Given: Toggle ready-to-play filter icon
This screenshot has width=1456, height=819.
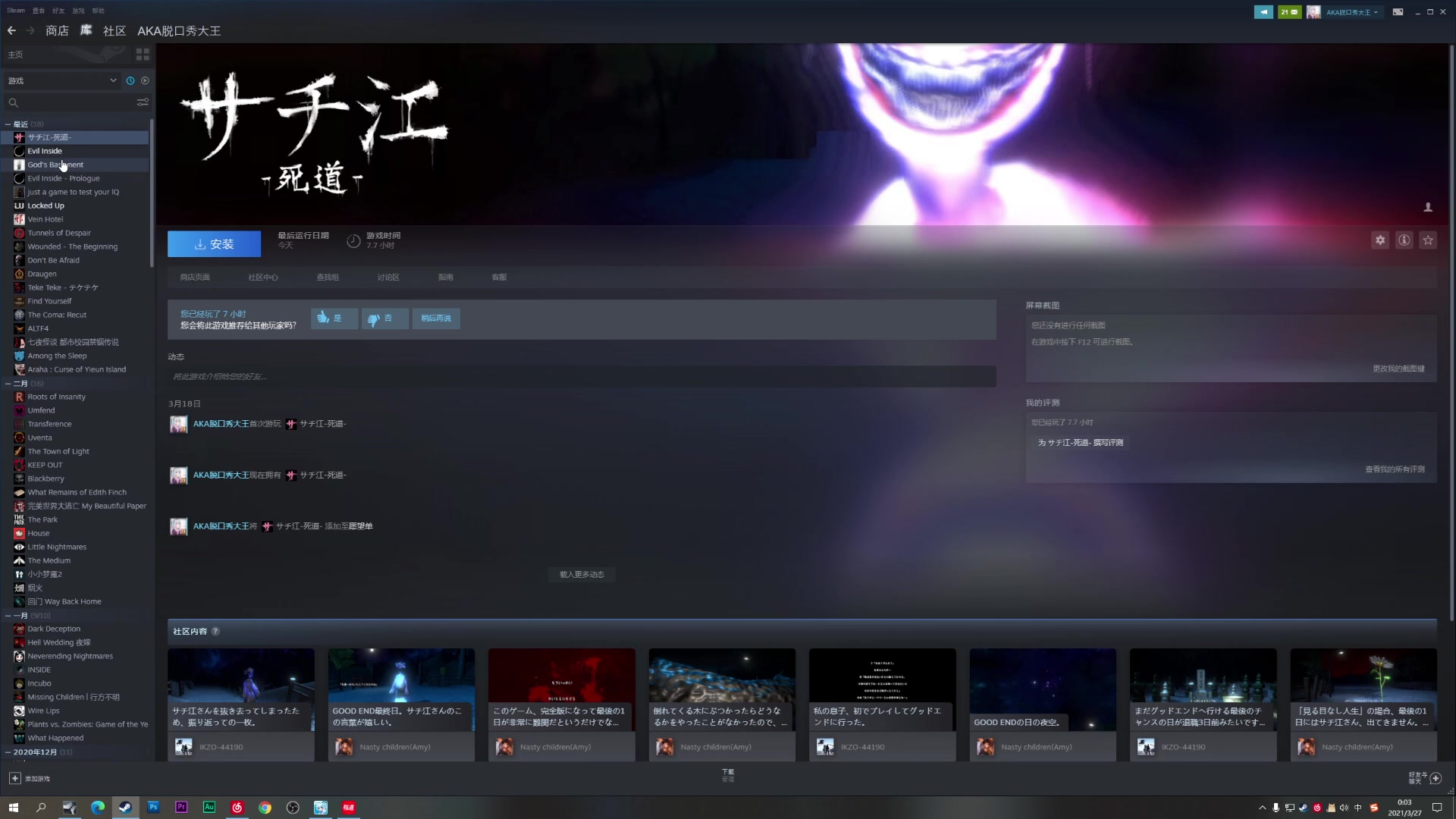Looking at the screenshot, I should [145, 80].
